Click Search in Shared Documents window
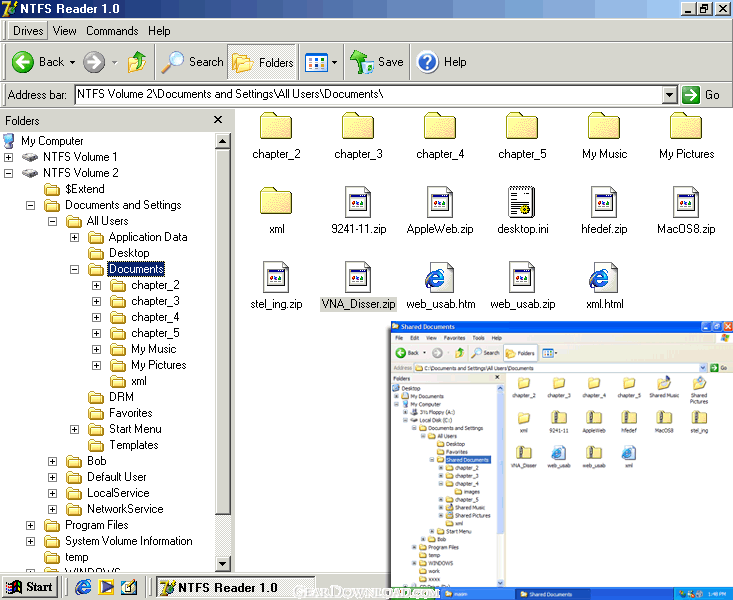This screenshot has width=733, height=600. tap(486, 353)
